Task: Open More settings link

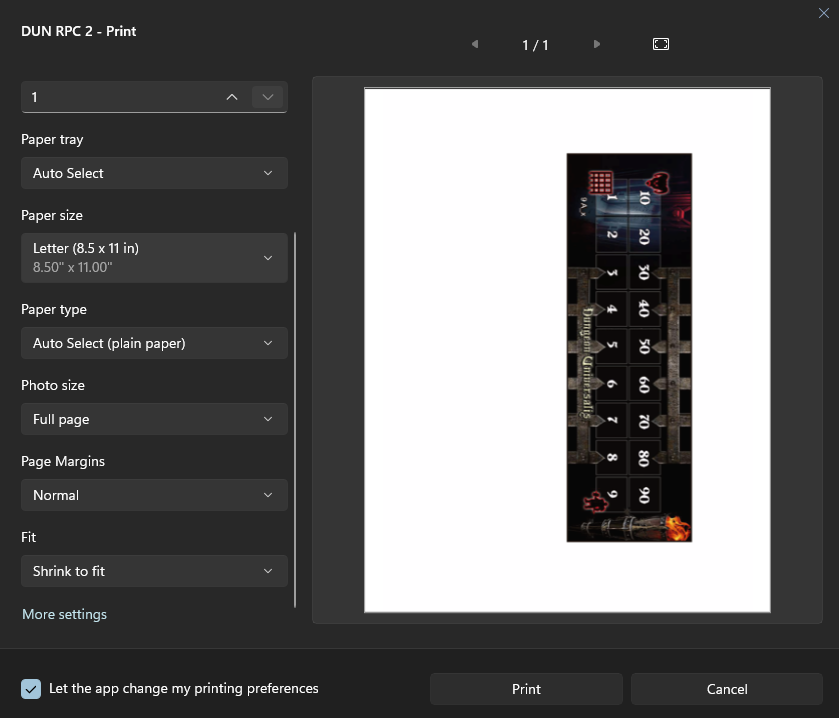Action: click(x=64, y=614)
